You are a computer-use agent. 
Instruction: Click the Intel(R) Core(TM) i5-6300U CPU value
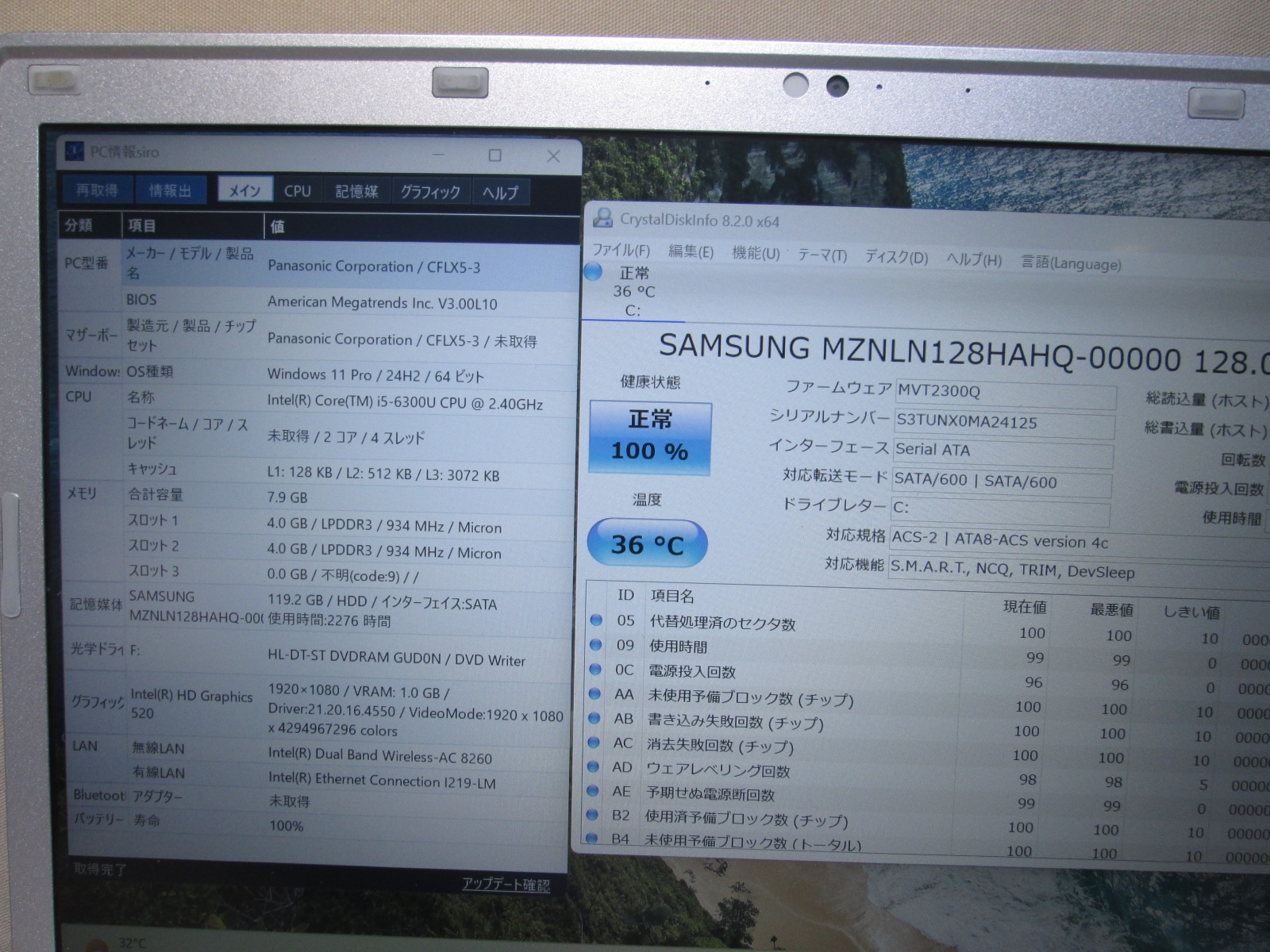(x=405, y=402)
